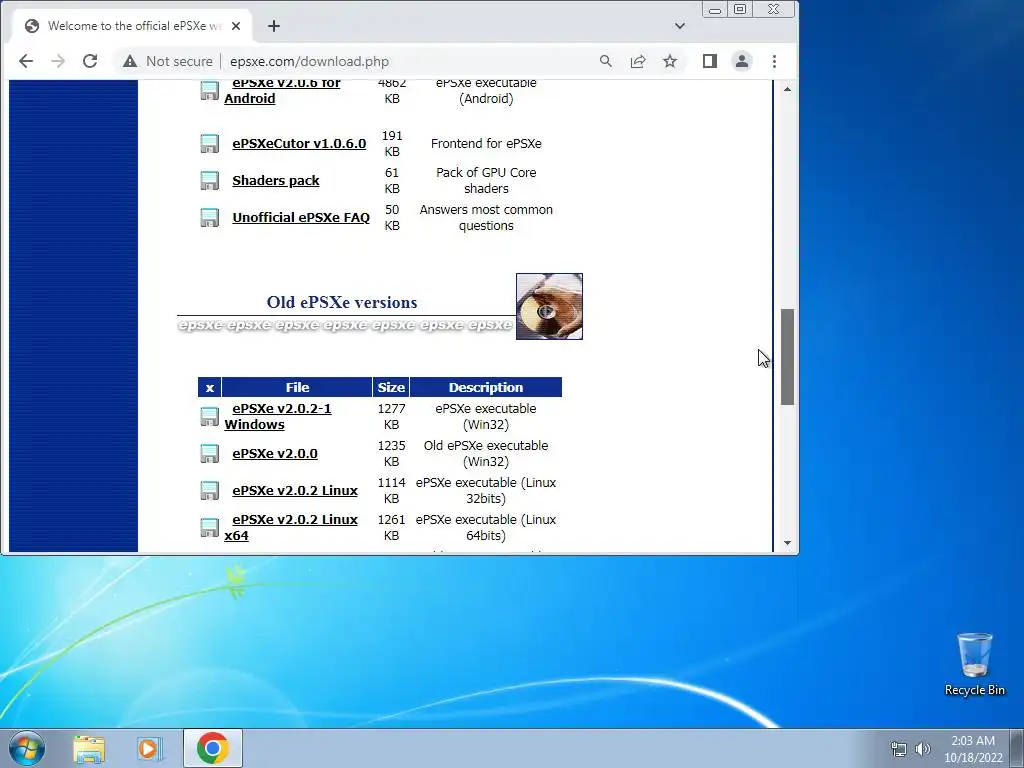Click the browser back arrow
The image size is (1024, 768).
[x=25, y=61]
